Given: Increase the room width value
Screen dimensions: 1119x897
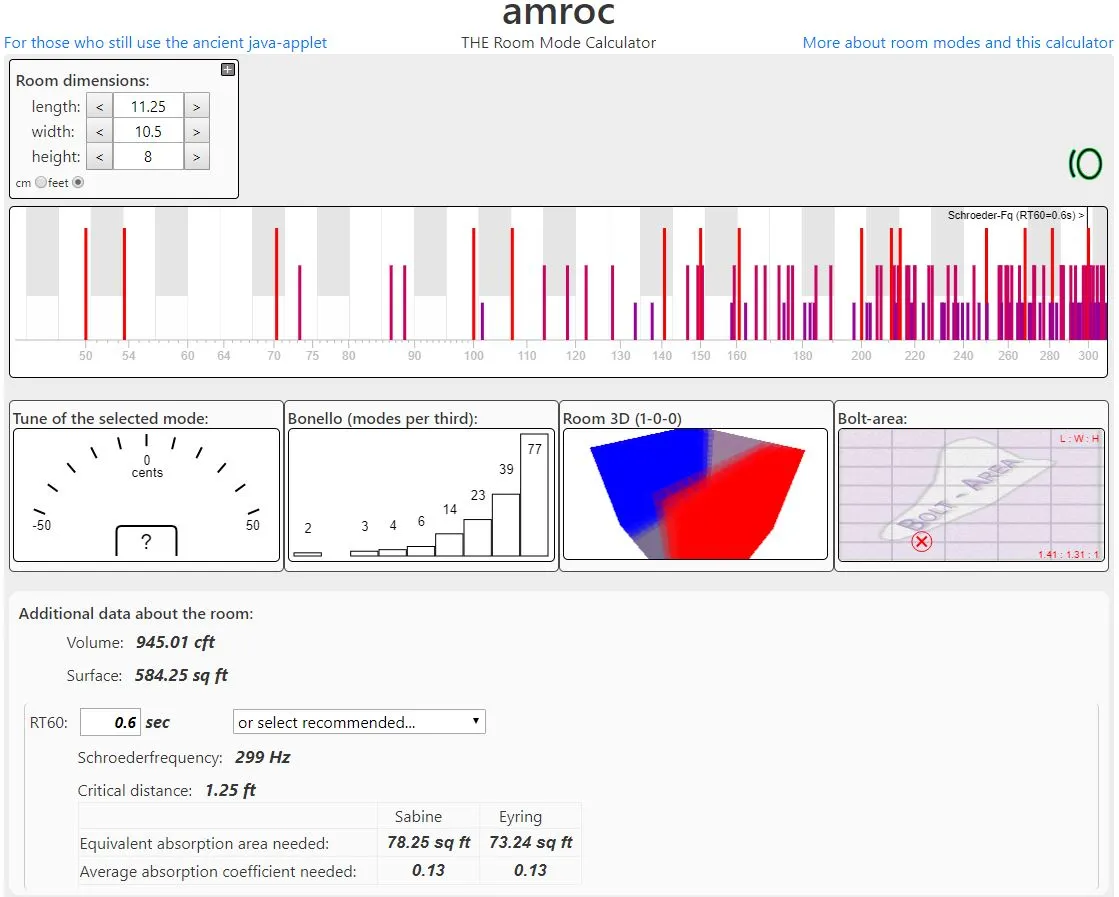Looking at the screenshot, I should 196,131.
